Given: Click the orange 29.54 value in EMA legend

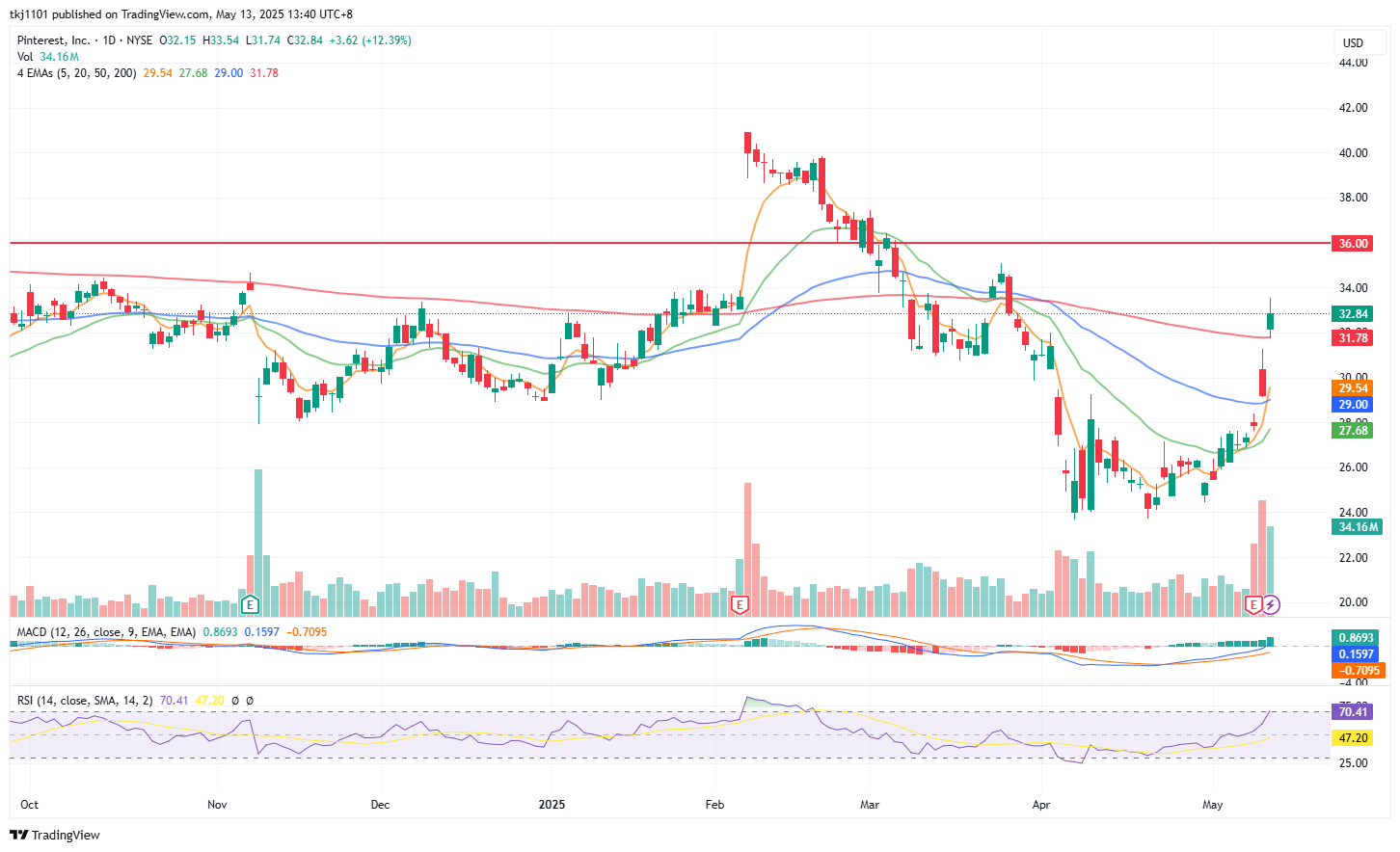Looking at the screenshot, I should (x=157, y=73).
